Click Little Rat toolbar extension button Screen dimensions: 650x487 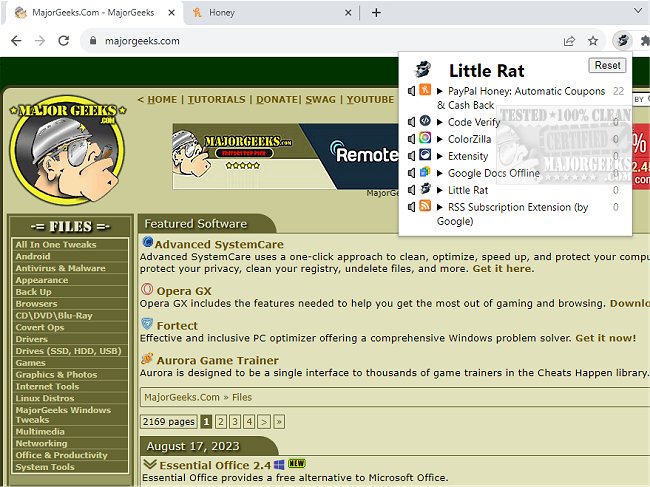(622, 41)
